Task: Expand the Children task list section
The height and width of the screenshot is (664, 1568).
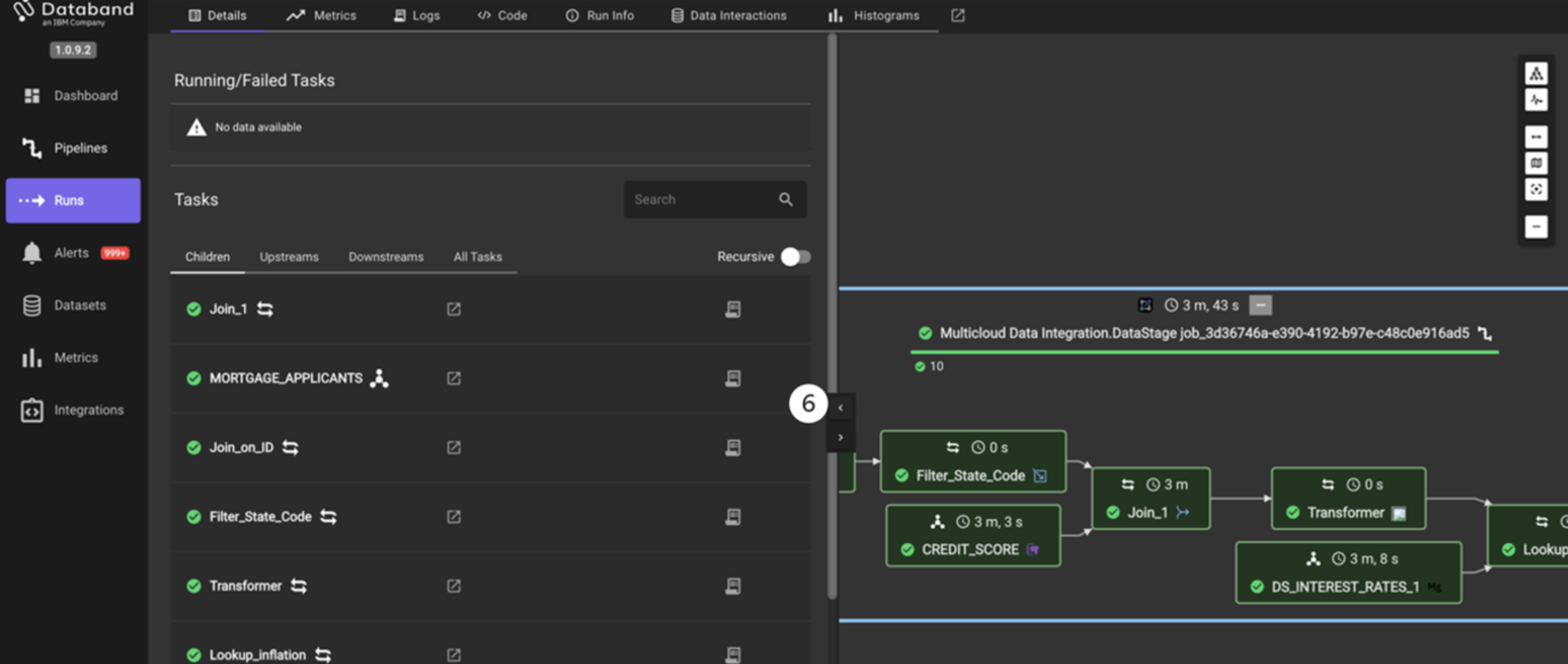Action: point(207,257)
